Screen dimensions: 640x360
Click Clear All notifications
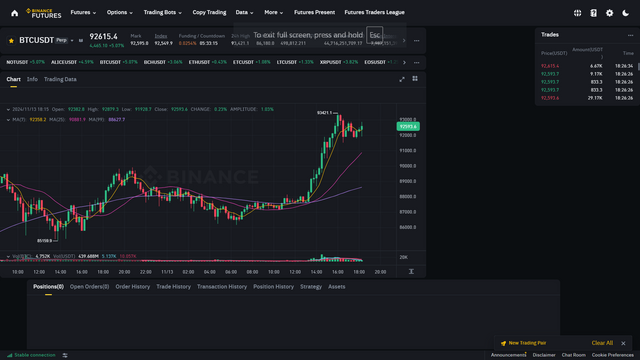click(x=602, y=343)
